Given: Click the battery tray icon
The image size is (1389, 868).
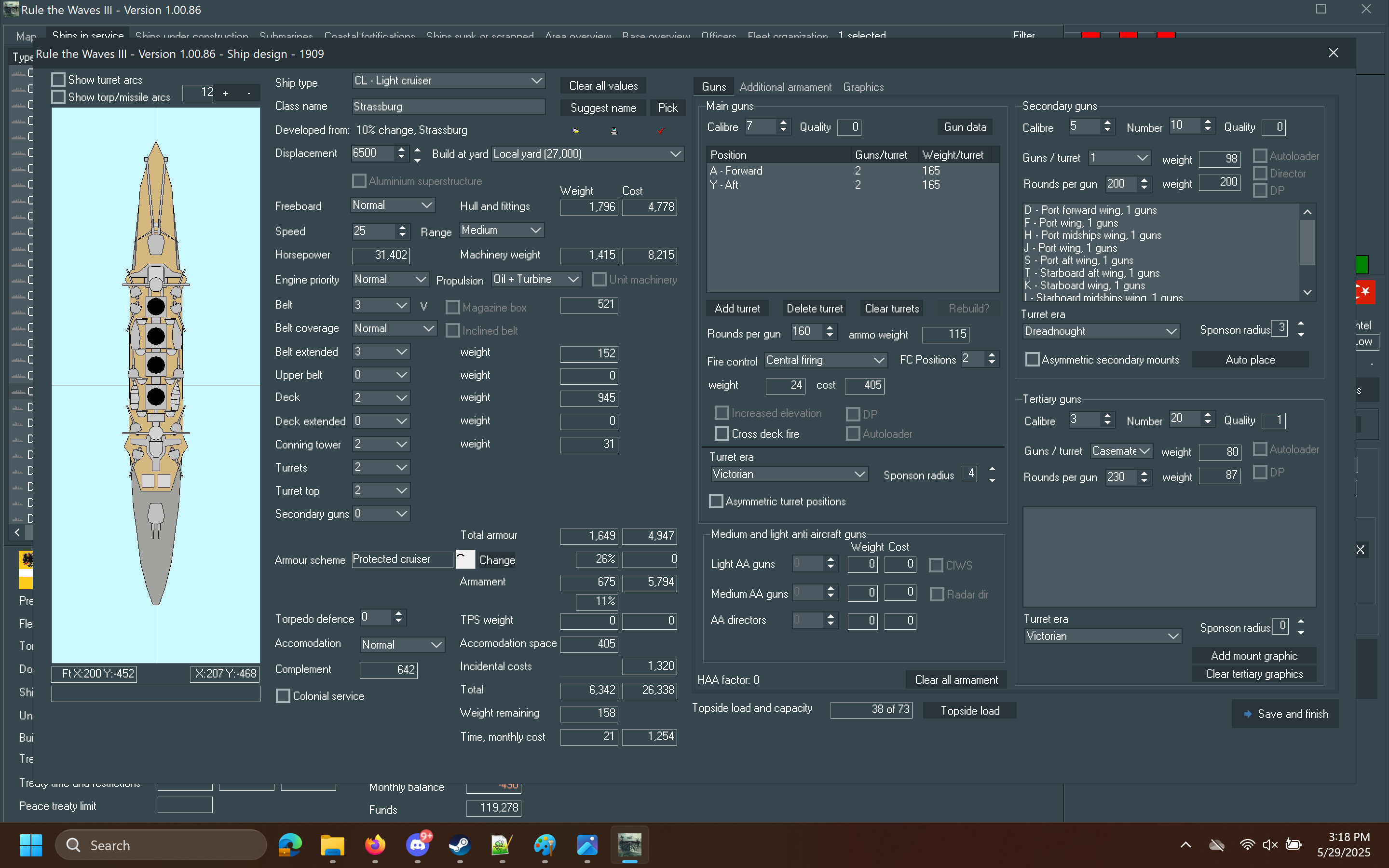Looking at the screenshot, I should 1294,844.
